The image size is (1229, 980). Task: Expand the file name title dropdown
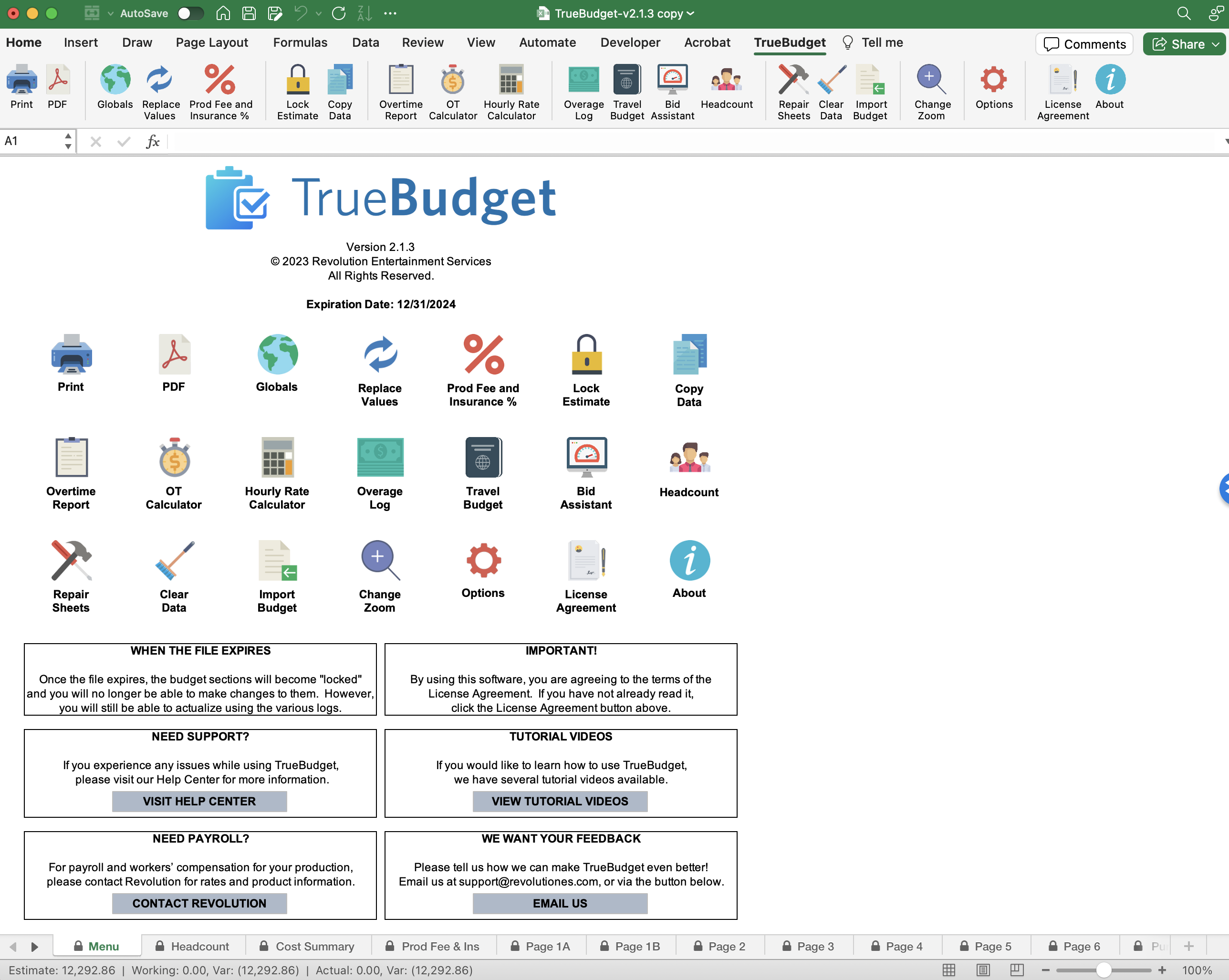click(691, 14)
